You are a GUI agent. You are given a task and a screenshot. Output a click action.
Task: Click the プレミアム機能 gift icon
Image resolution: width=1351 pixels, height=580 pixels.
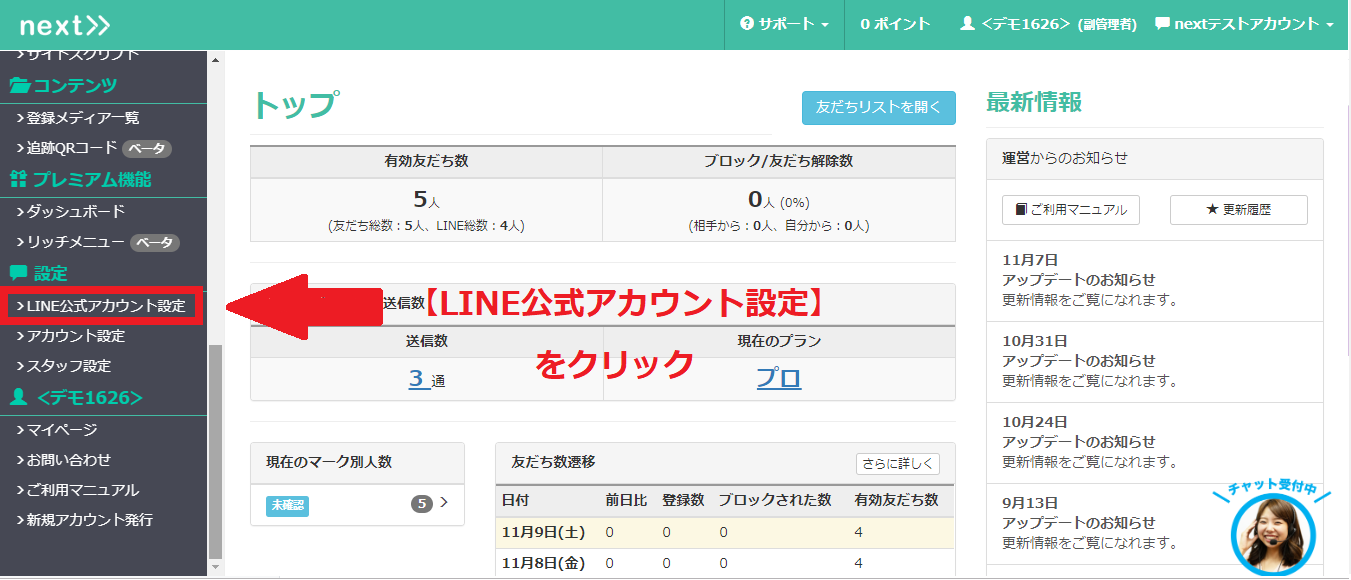(19, 180)
